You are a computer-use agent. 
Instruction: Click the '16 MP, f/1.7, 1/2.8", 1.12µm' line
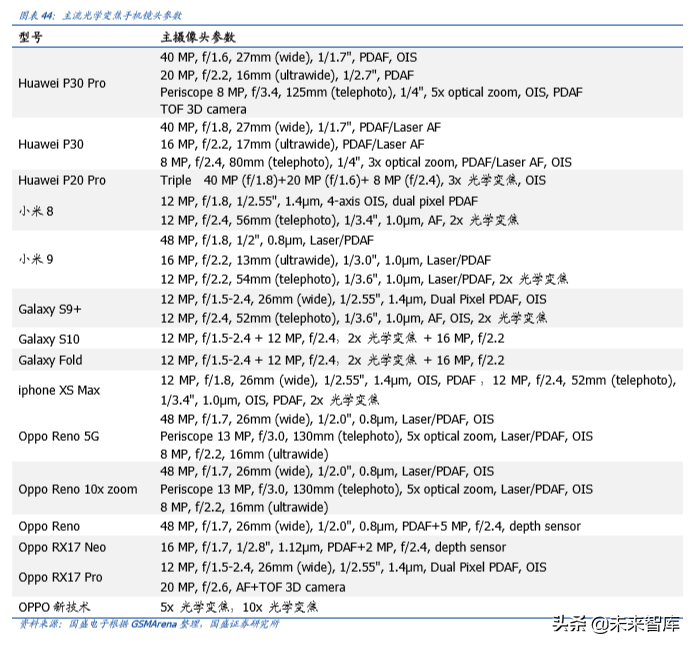[x=333, y=547]
